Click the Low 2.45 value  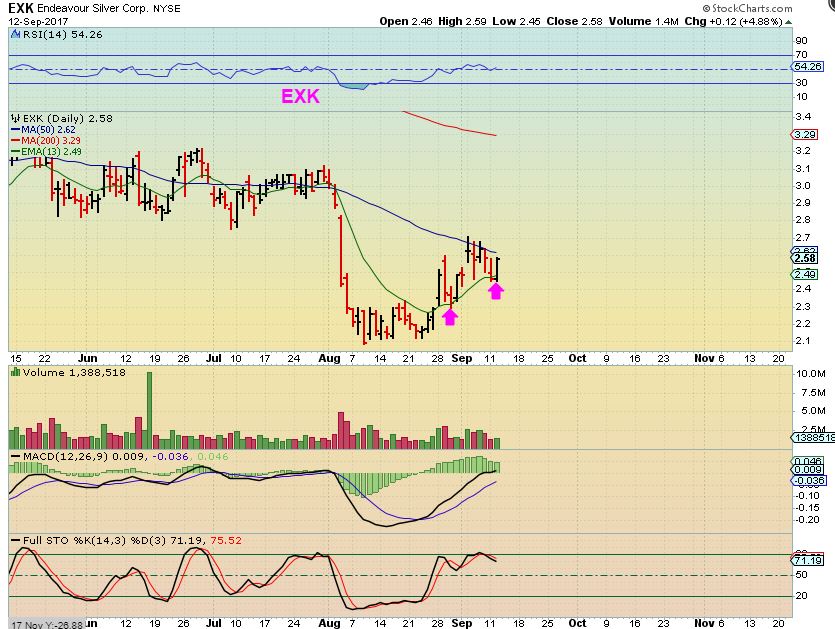[516, 21]
